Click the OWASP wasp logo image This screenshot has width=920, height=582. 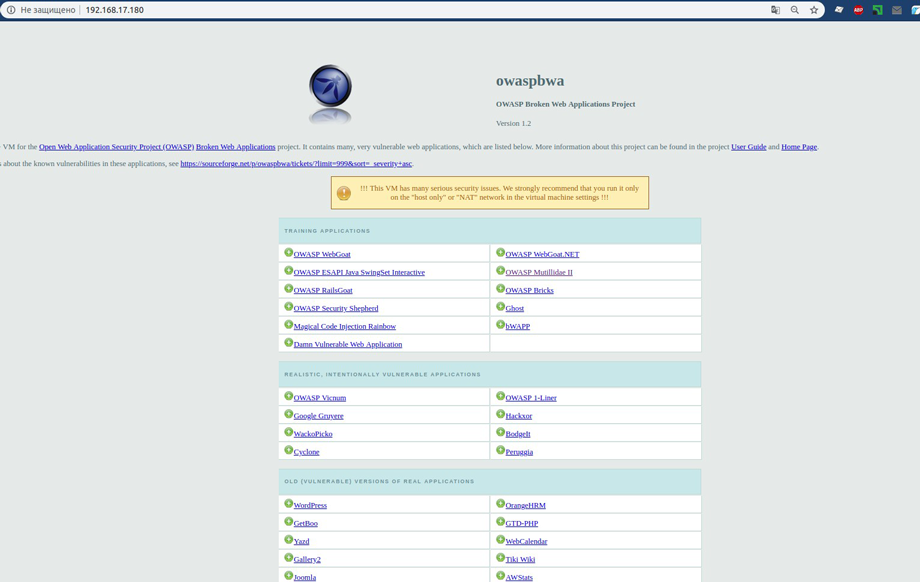click(330, 94)
